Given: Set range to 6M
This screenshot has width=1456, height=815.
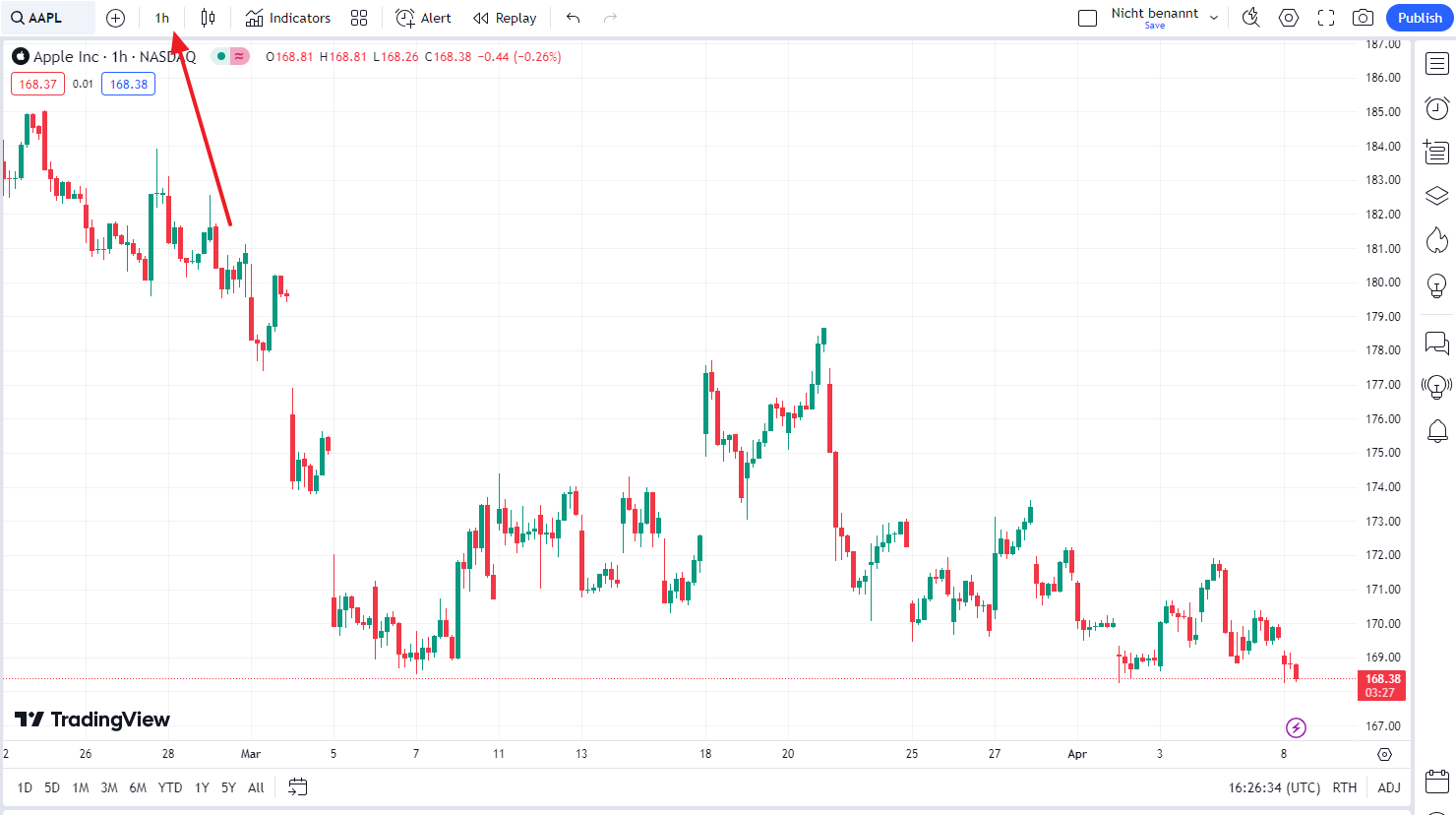Looking at the screenshot, I should point(138,787).
